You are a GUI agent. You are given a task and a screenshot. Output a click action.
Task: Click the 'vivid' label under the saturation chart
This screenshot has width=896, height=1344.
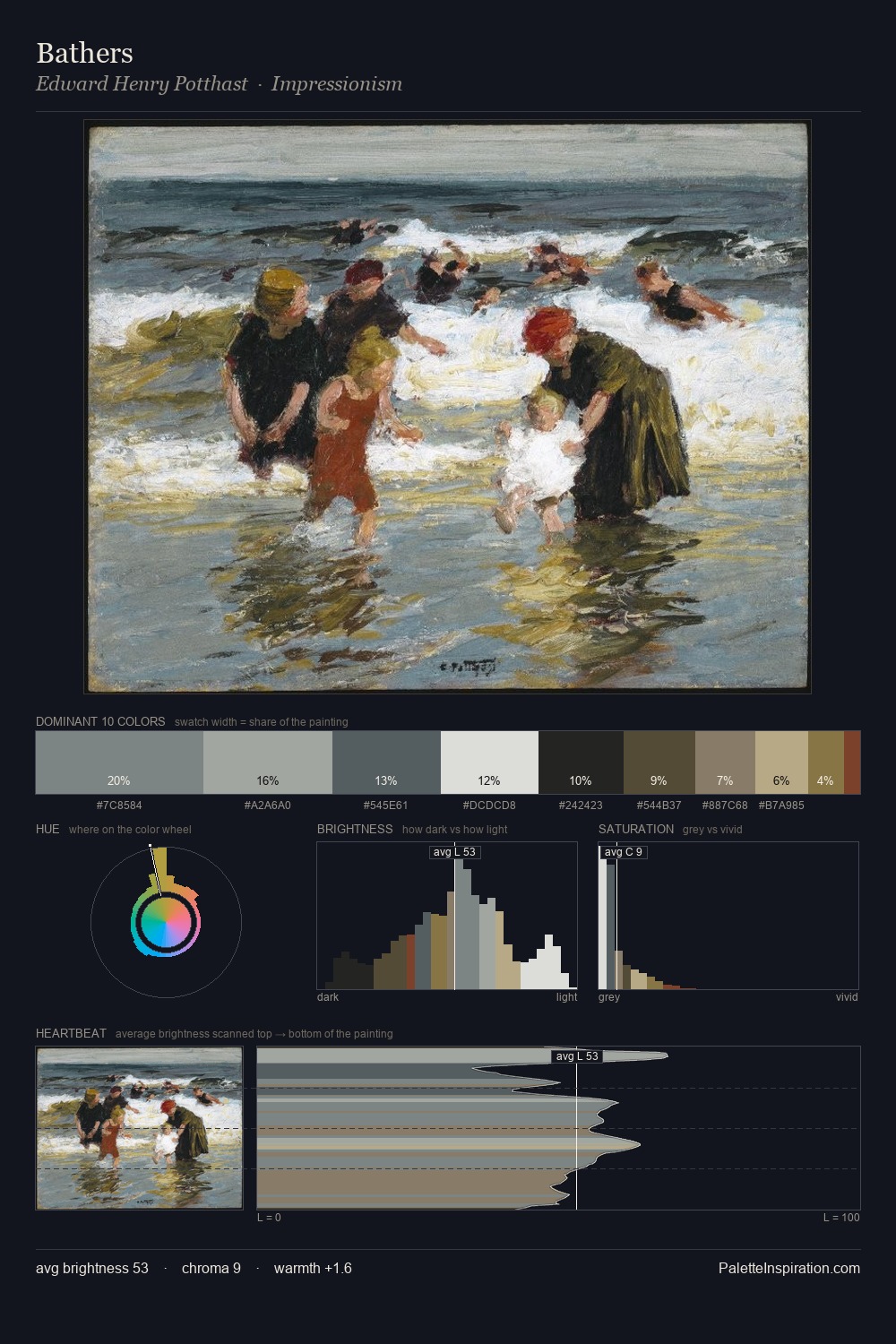tap(847, 996)
